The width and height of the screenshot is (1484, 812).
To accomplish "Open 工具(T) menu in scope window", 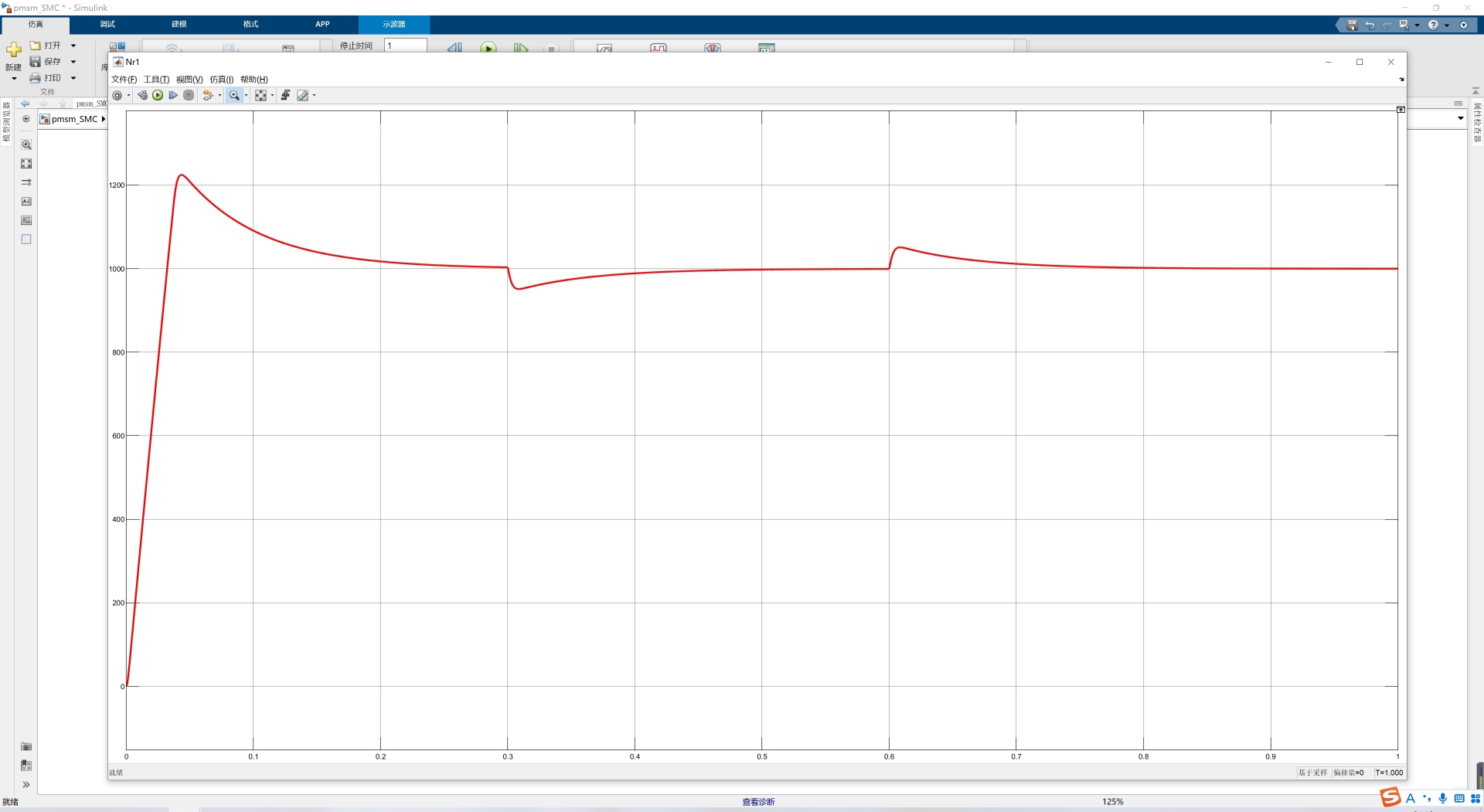I will pos(156,80).
